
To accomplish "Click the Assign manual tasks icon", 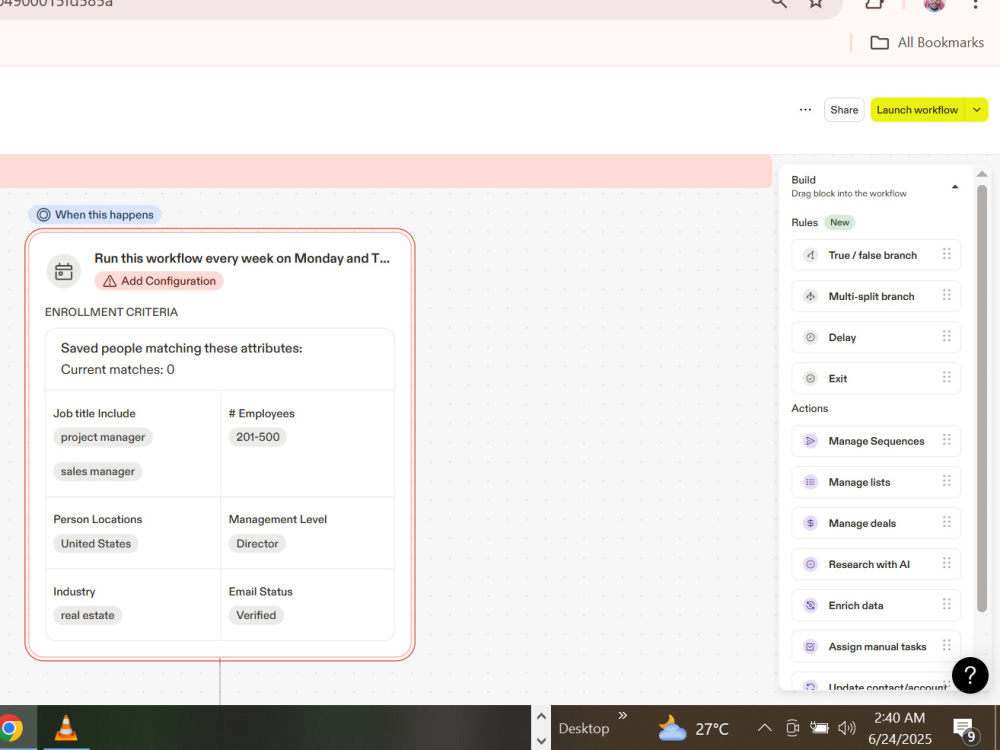I will [810, 647].
